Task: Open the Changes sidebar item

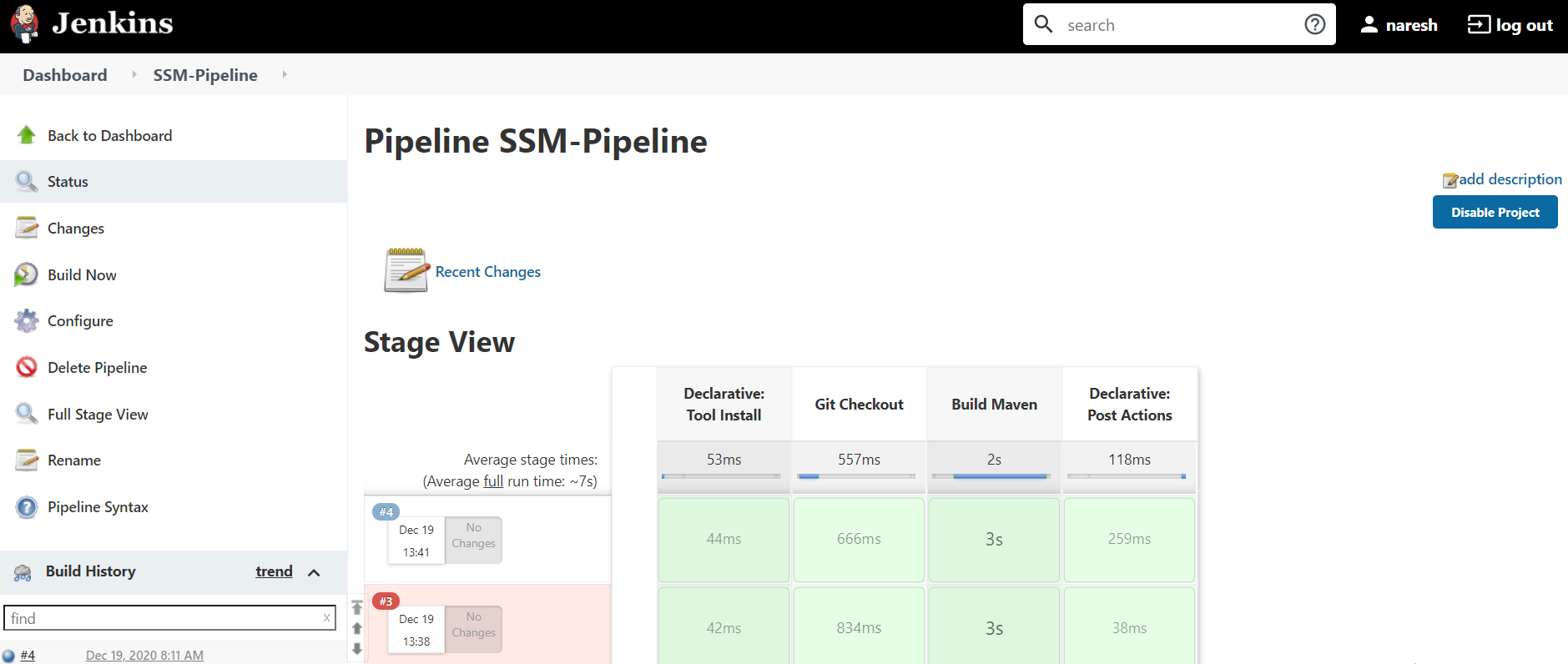Action: tap(76, 229)
